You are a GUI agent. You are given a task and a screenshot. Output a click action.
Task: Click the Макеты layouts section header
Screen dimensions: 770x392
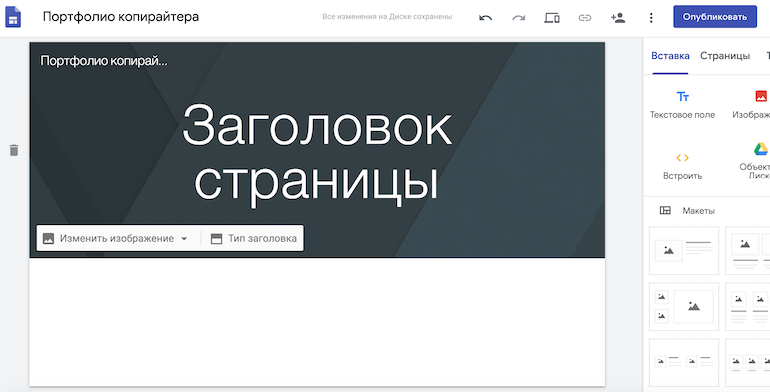687,211
